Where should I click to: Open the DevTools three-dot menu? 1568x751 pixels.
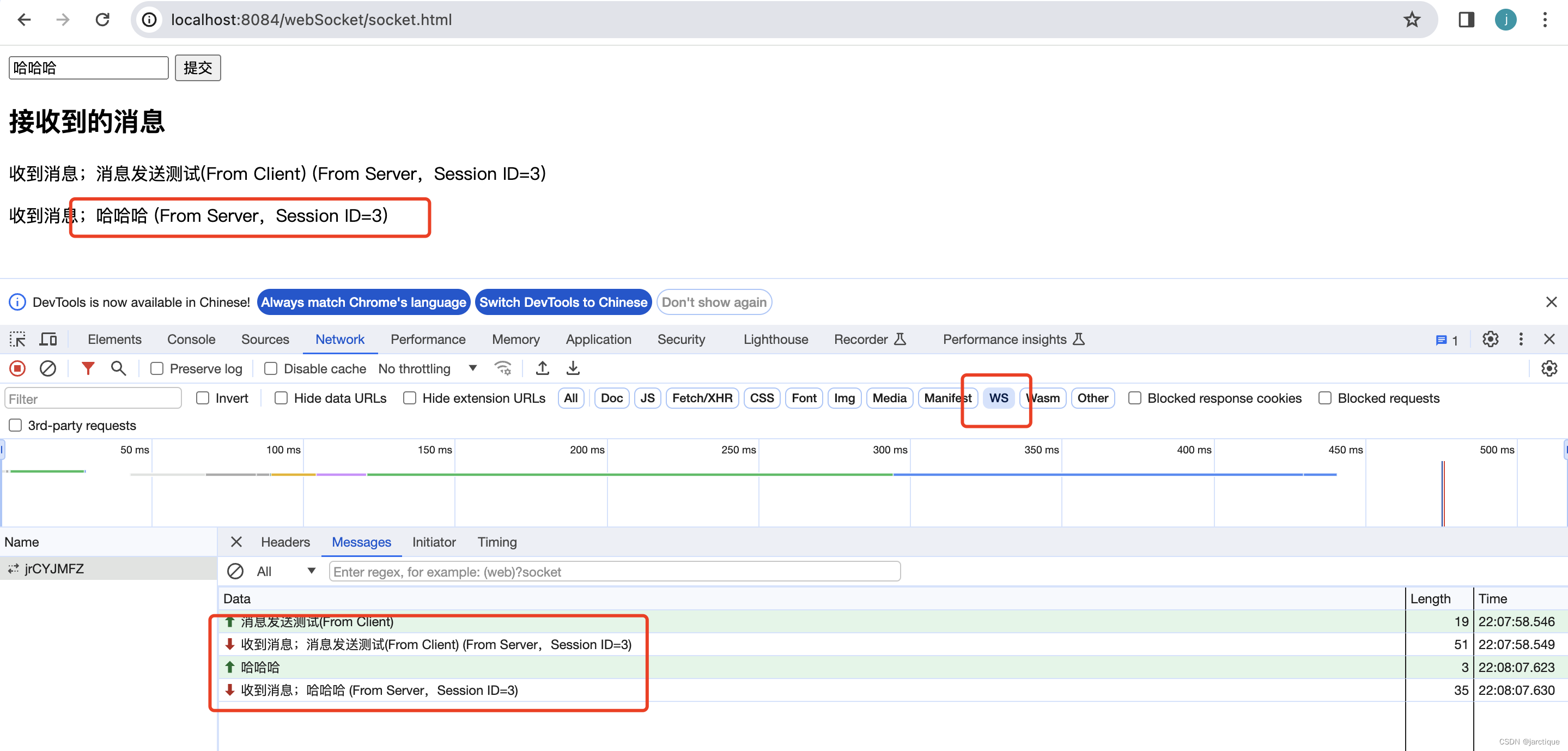pos(1521,340)
